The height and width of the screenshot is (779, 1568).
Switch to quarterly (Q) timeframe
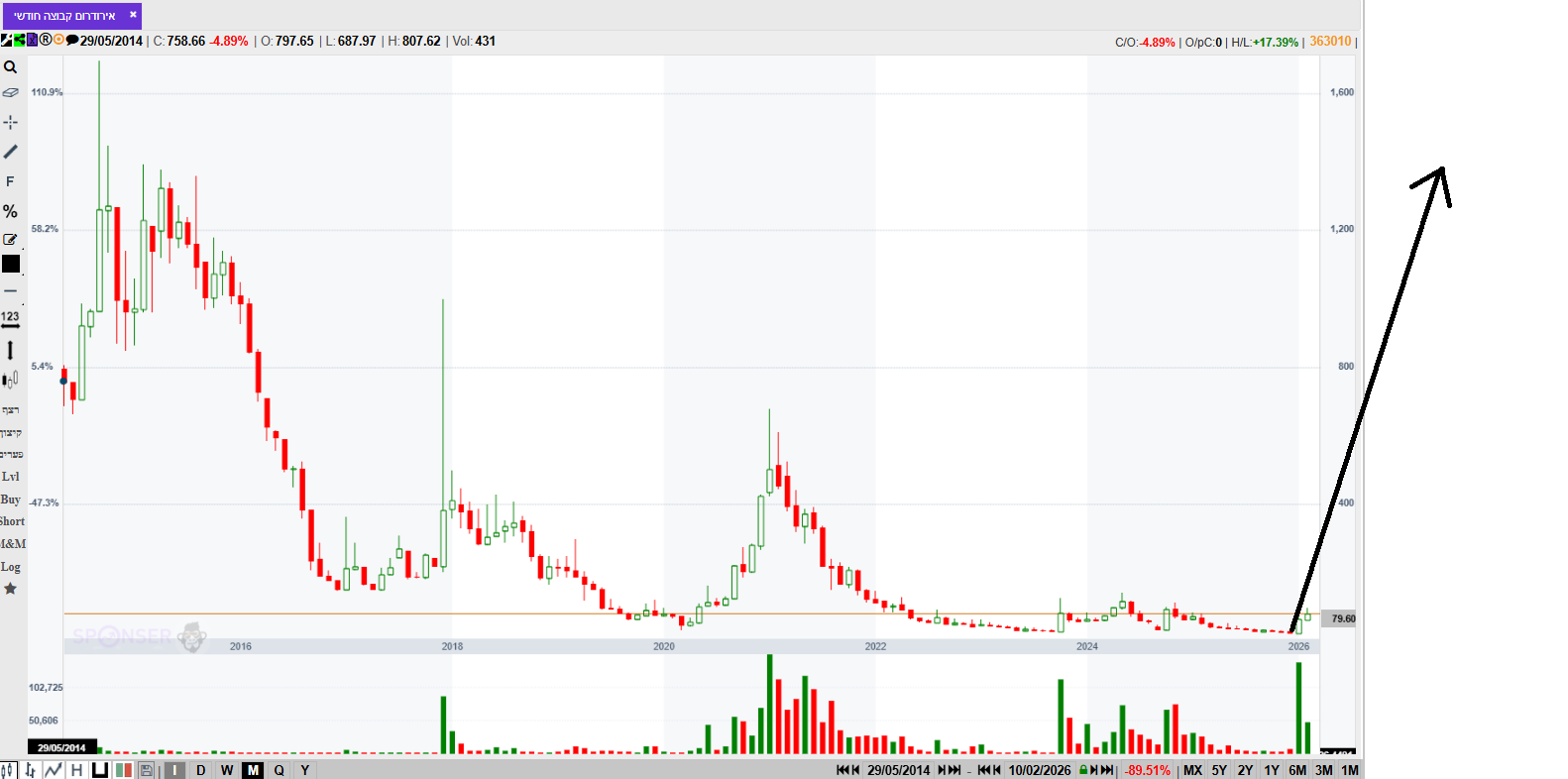point(280,770)
